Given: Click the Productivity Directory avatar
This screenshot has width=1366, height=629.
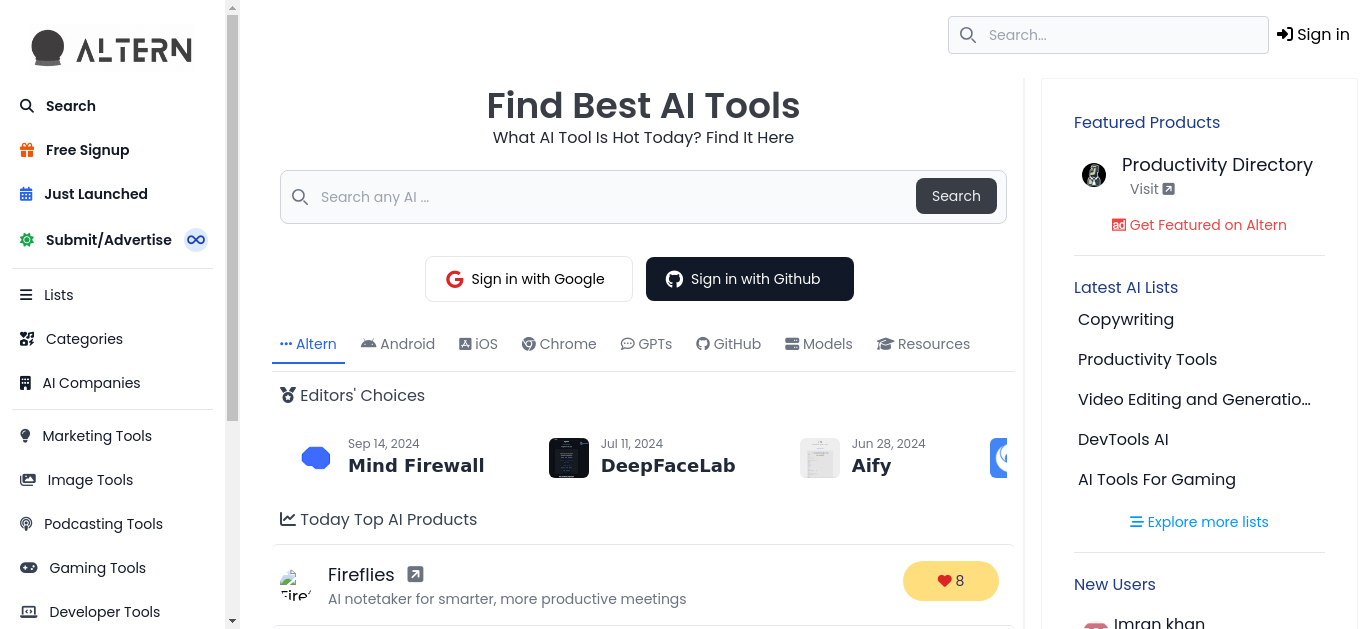Looking at the screenshot, I should 1094,175.
